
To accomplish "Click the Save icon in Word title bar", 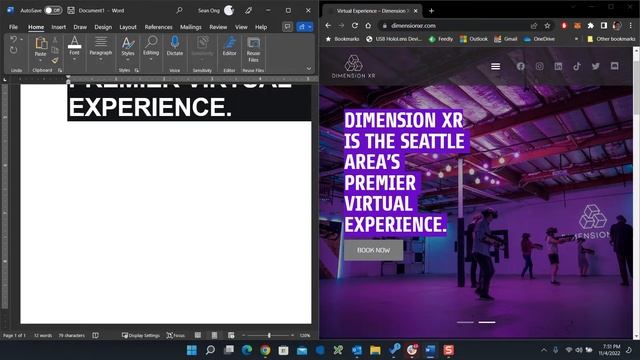I will coord(71,10).
